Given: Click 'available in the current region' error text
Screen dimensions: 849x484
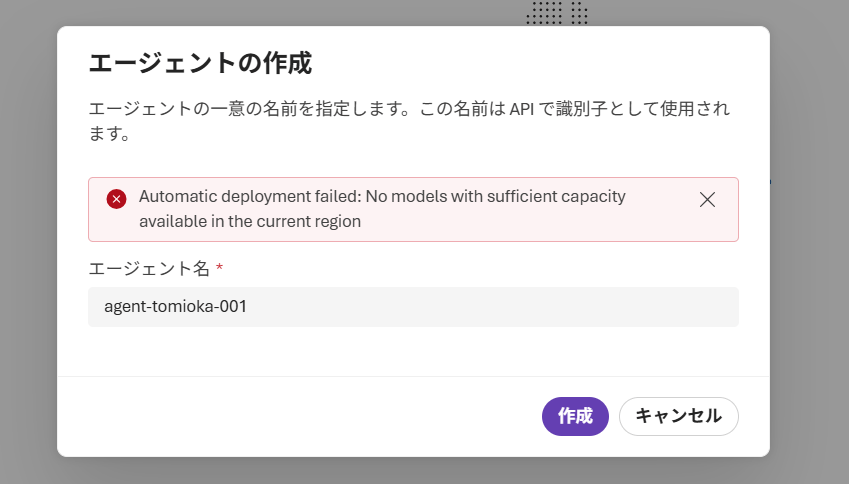Looking at the screenshot, I should pyautogui.click(x=250, y=222).
